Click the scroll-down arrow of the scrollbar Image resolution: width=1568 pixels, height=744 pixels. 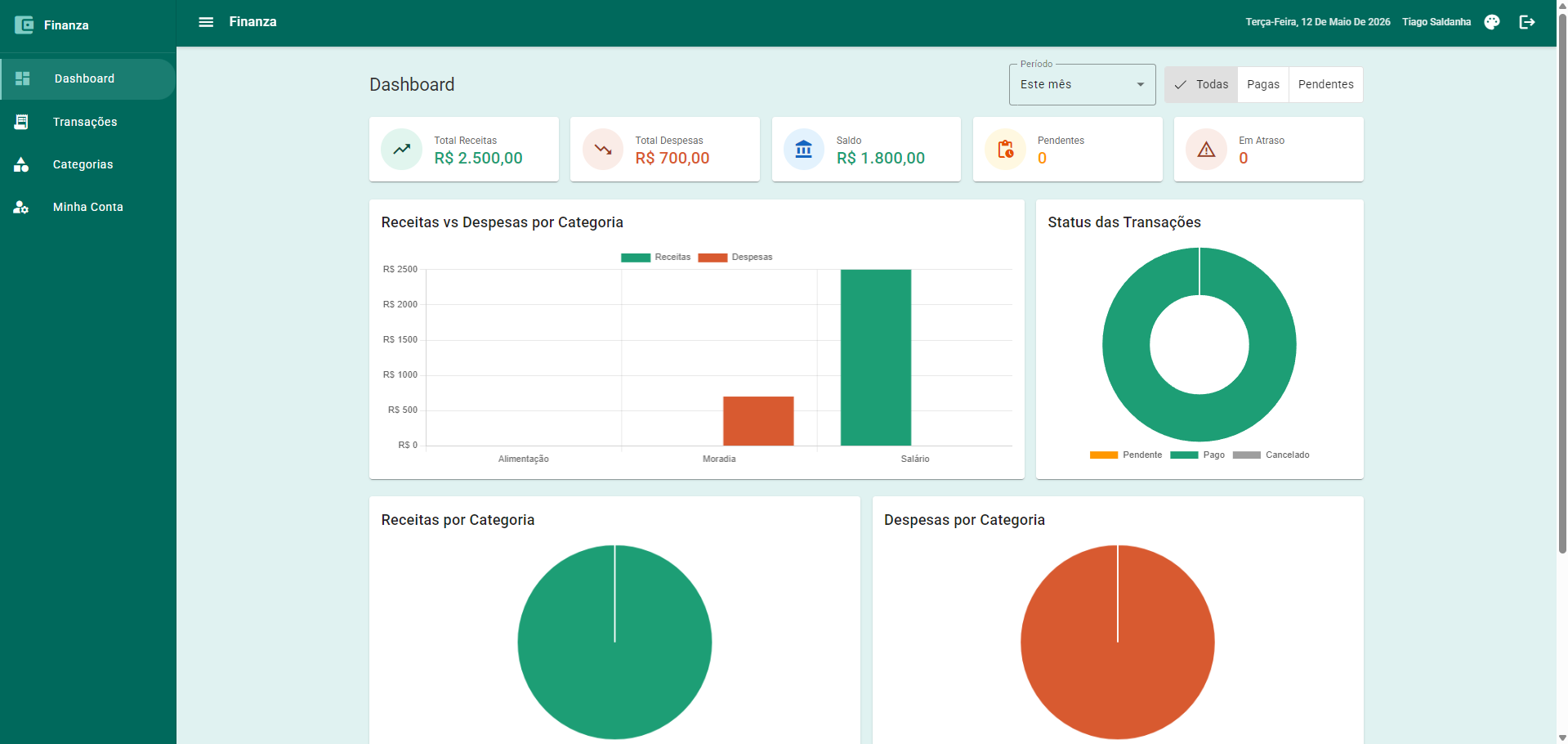1562,737
